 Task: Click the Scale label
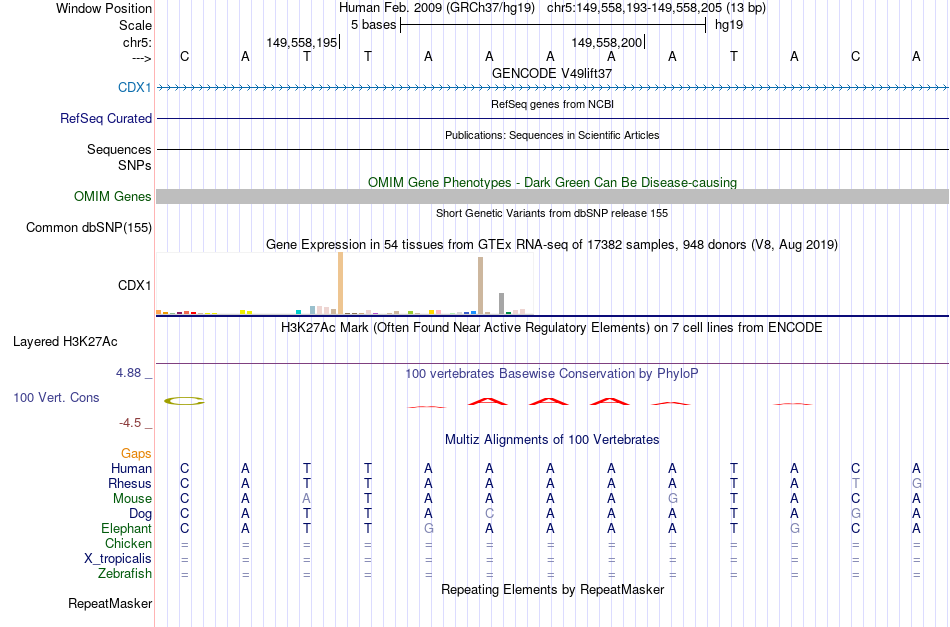point(135,25)
